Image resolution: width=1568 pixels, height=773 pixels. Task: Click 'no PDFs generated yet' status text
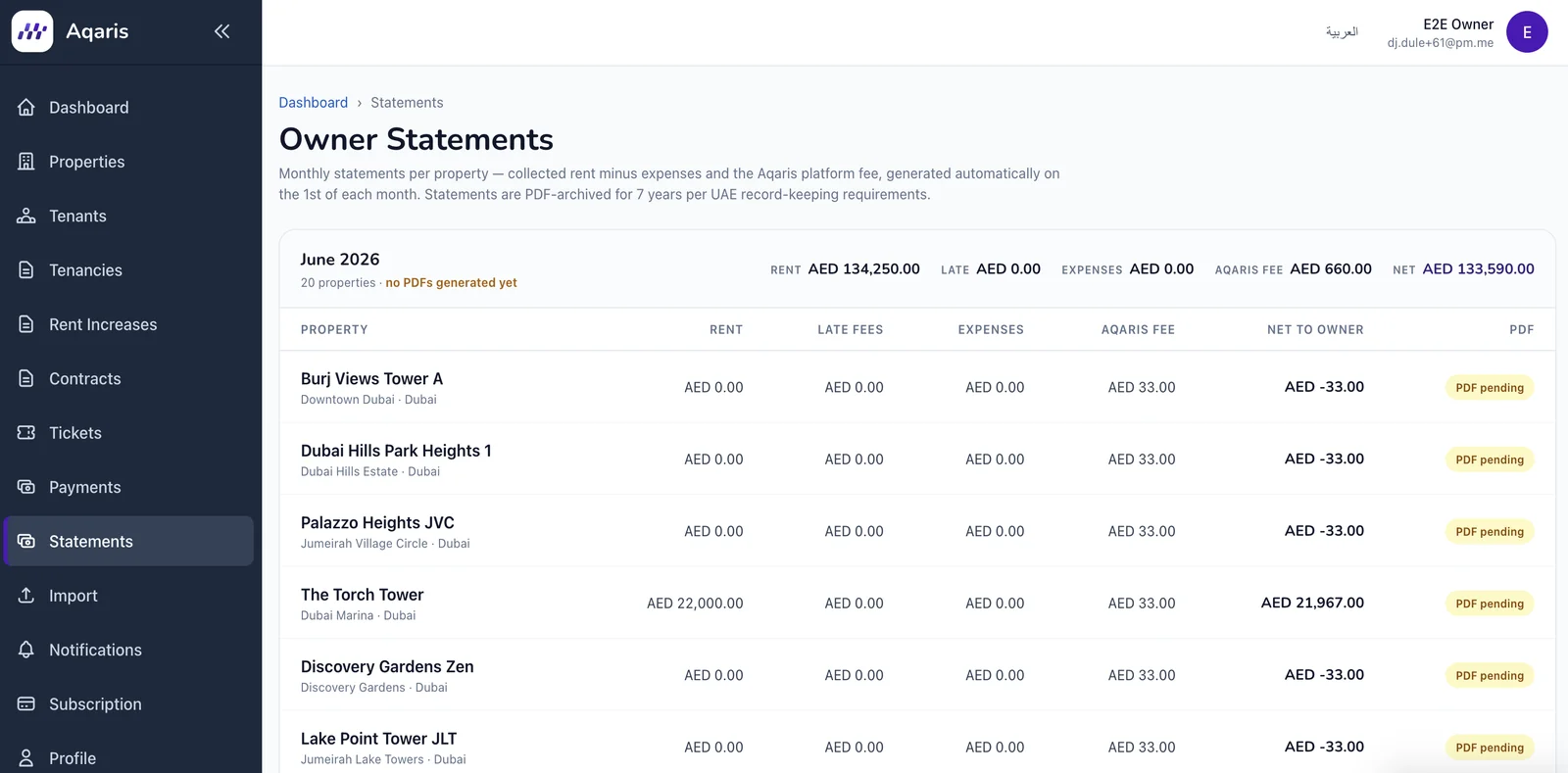[451, 282]
